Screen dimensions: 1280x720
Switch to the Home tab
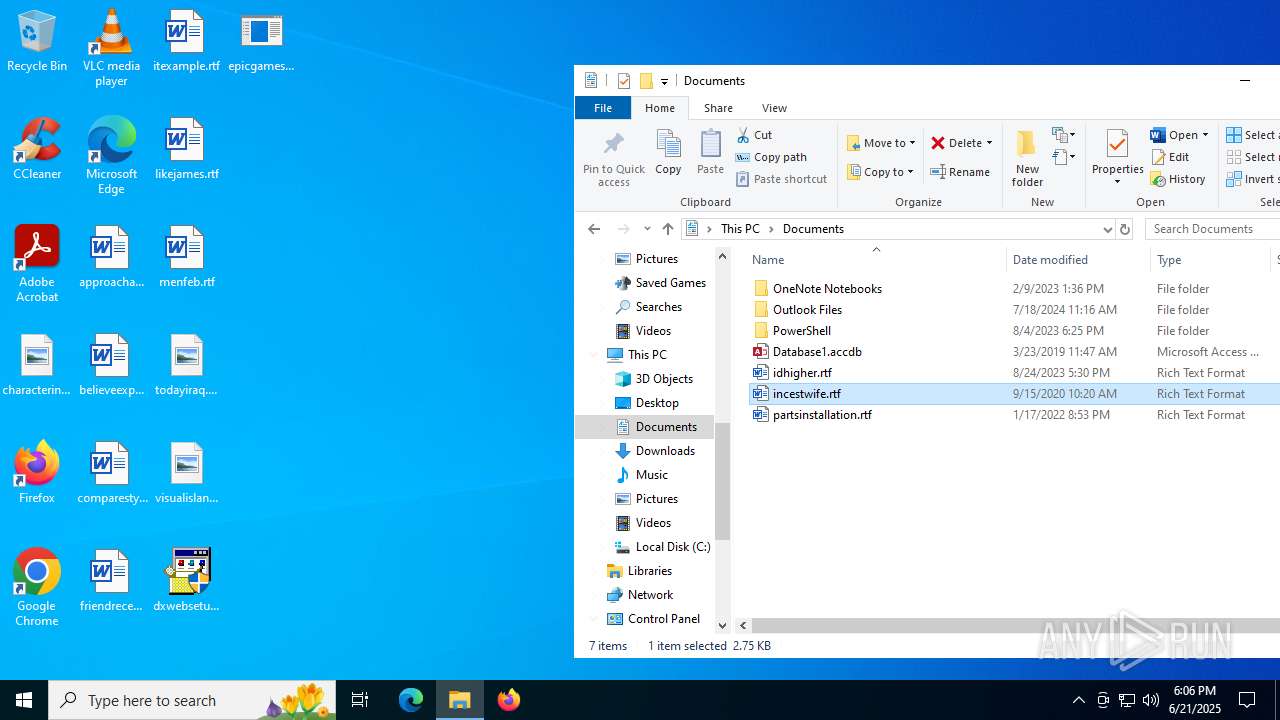coord(659,108)
